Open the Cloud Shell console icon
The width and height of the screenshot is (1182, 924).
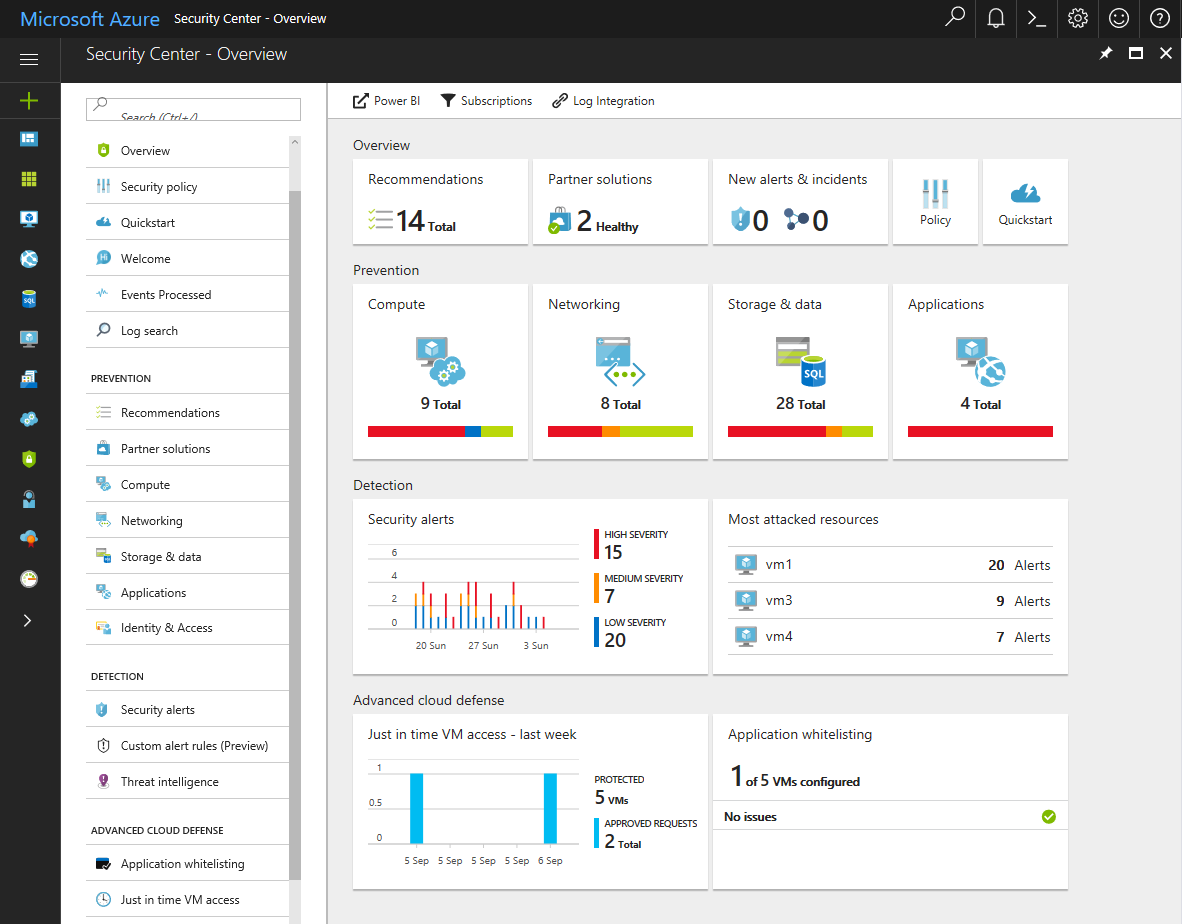1037,18
